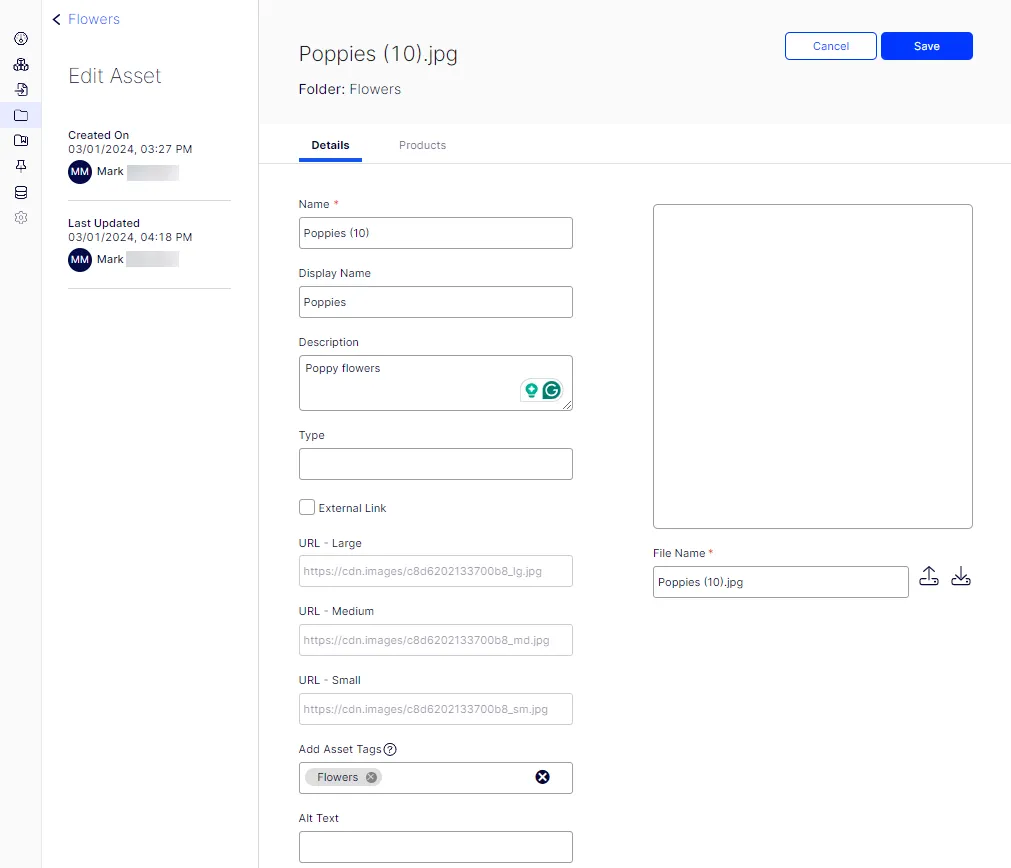The image size is (1011, 868).
Task: Click the URL - Medium field
Action: click(x=436, y=640)
